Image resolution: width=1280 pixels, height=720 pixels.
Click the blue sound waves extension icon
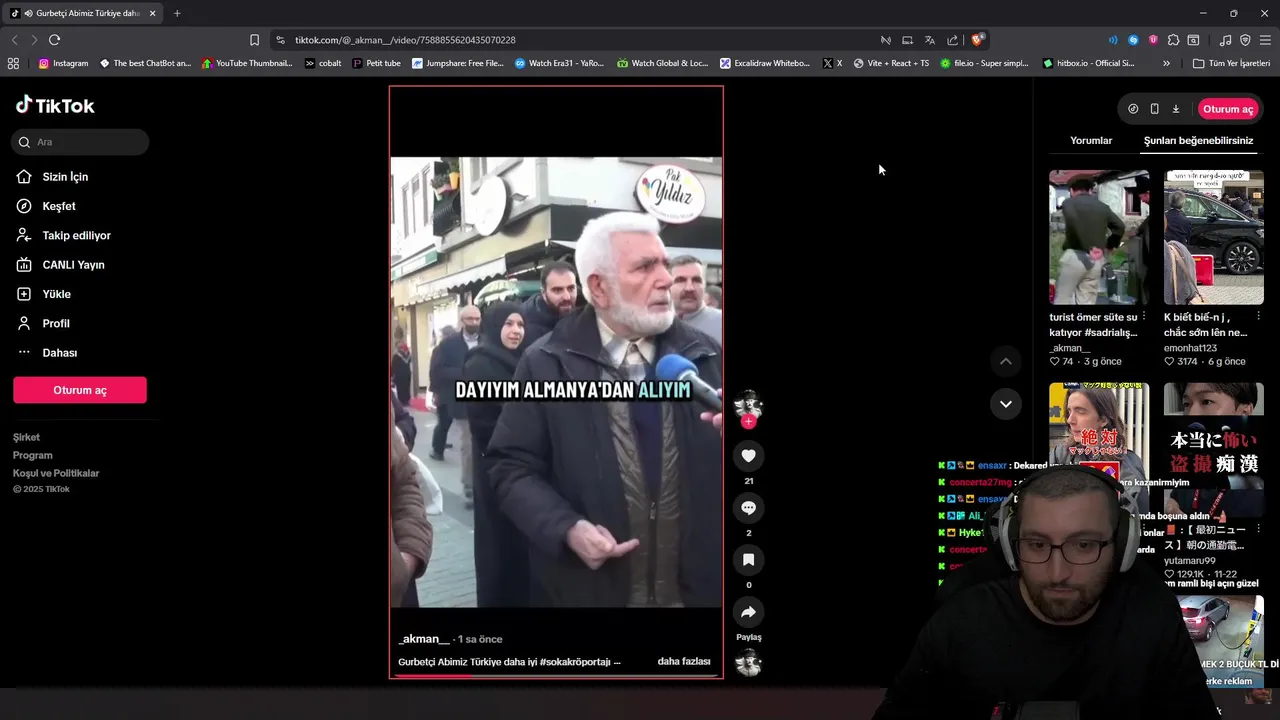(1113, 40)
